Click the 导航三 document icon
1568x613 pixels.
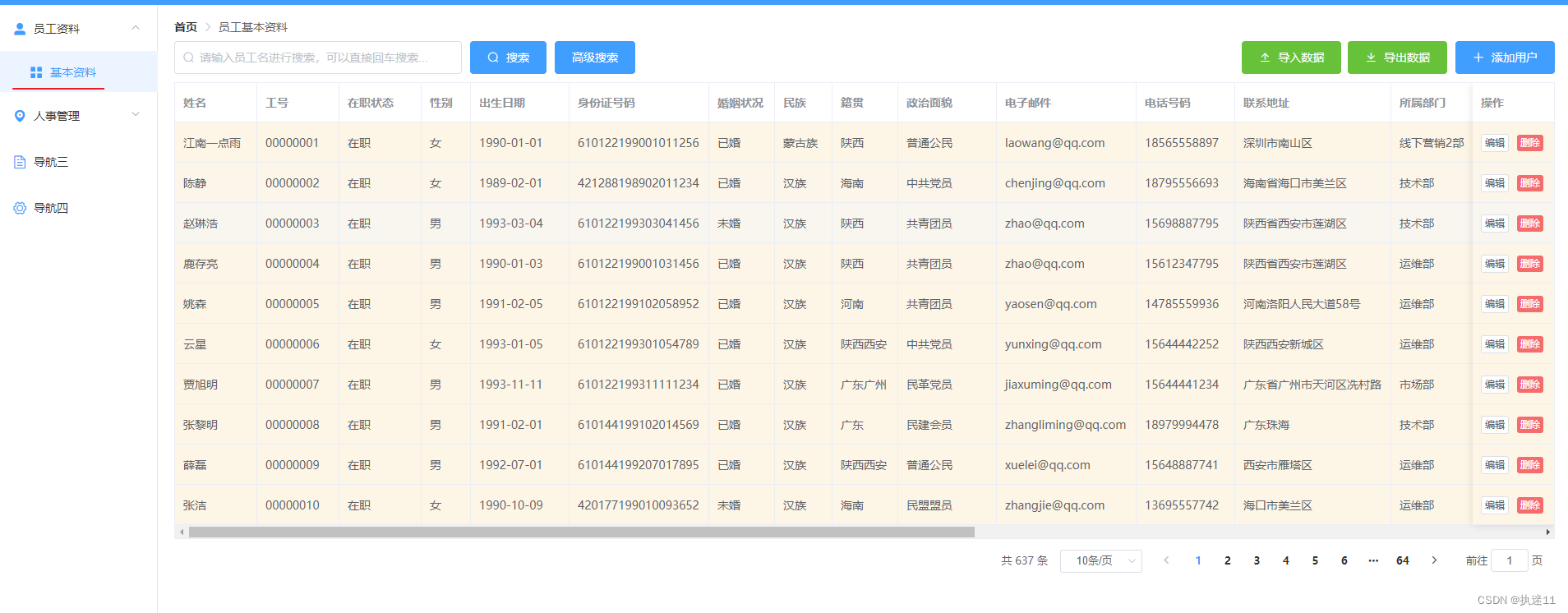20,162
